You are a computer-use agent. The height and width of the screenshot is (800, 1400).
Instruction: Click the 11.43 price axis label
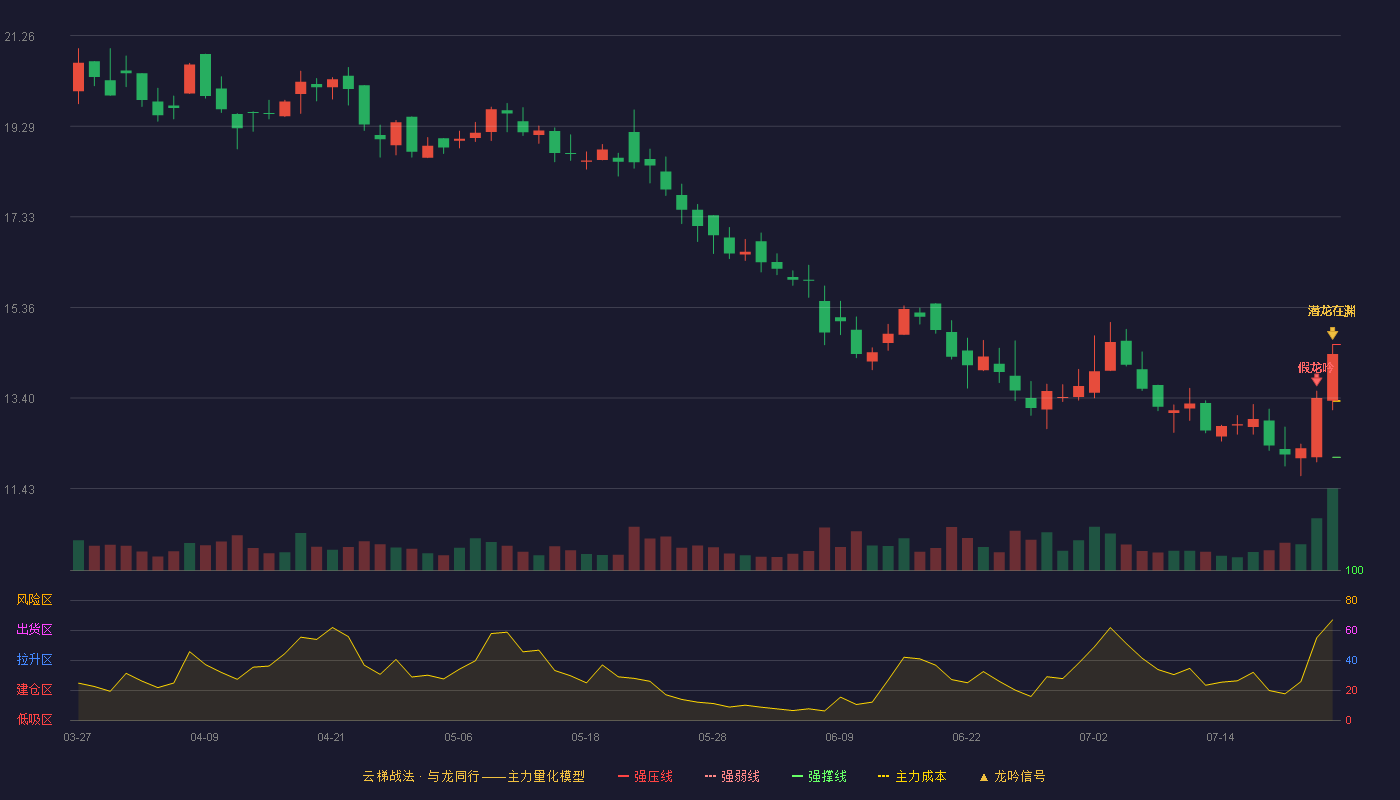[19, 489]
